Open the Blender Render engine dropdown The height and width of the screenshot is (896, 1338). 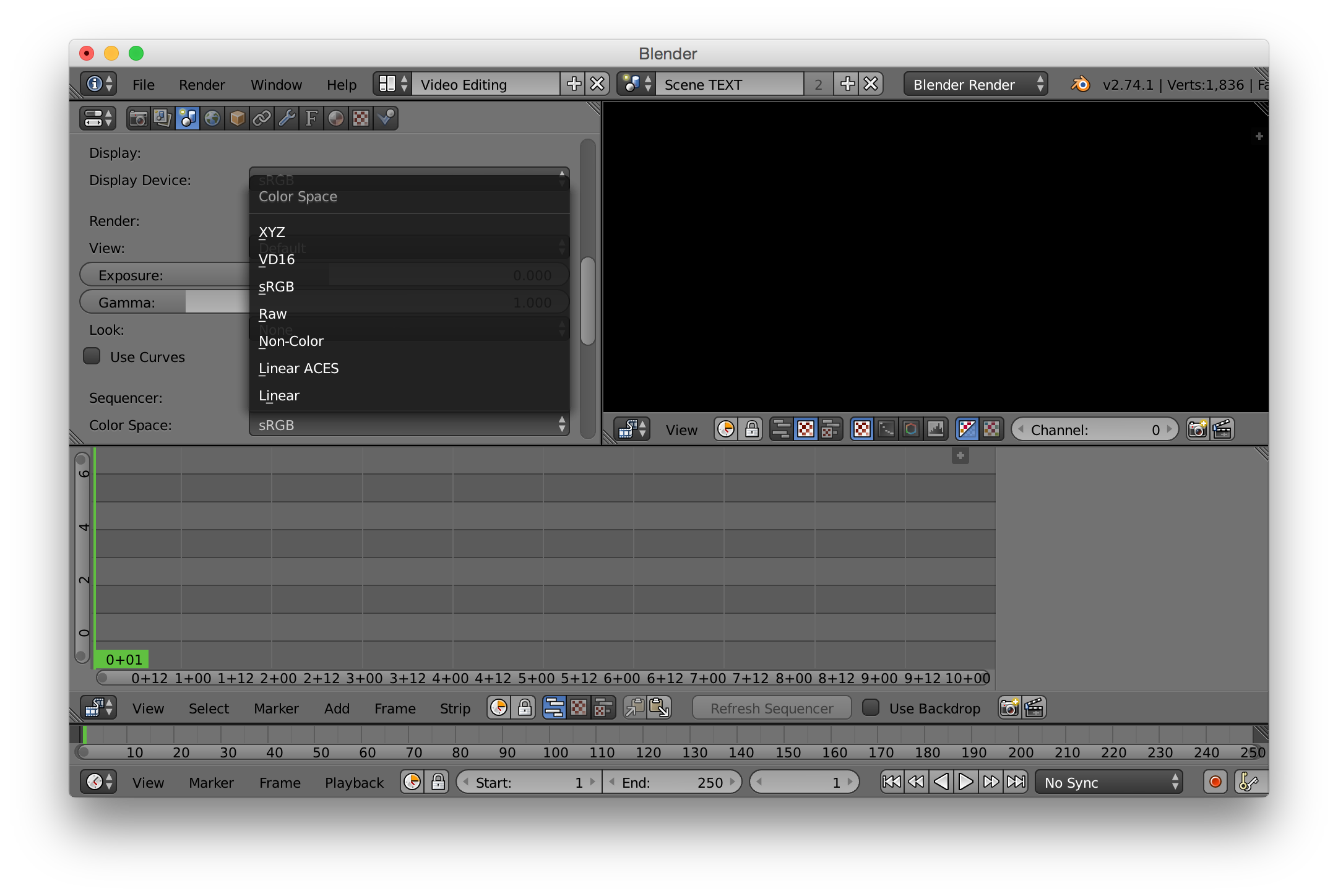(x=976, y=84)
